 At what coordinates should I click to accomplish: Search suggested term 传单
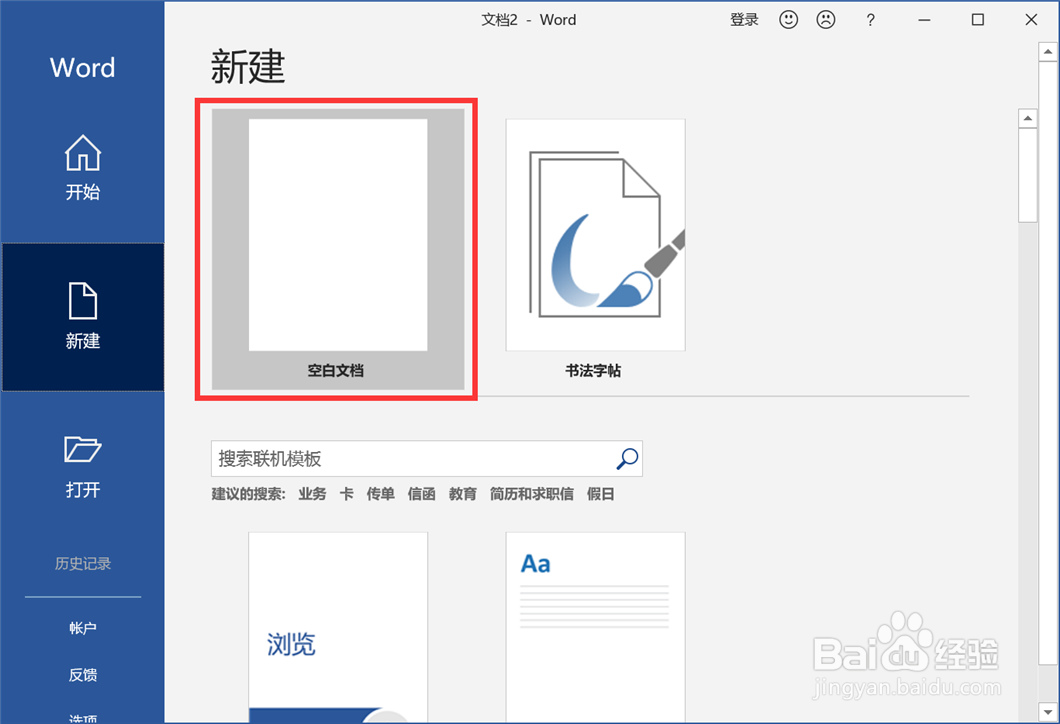coord(381,494)
